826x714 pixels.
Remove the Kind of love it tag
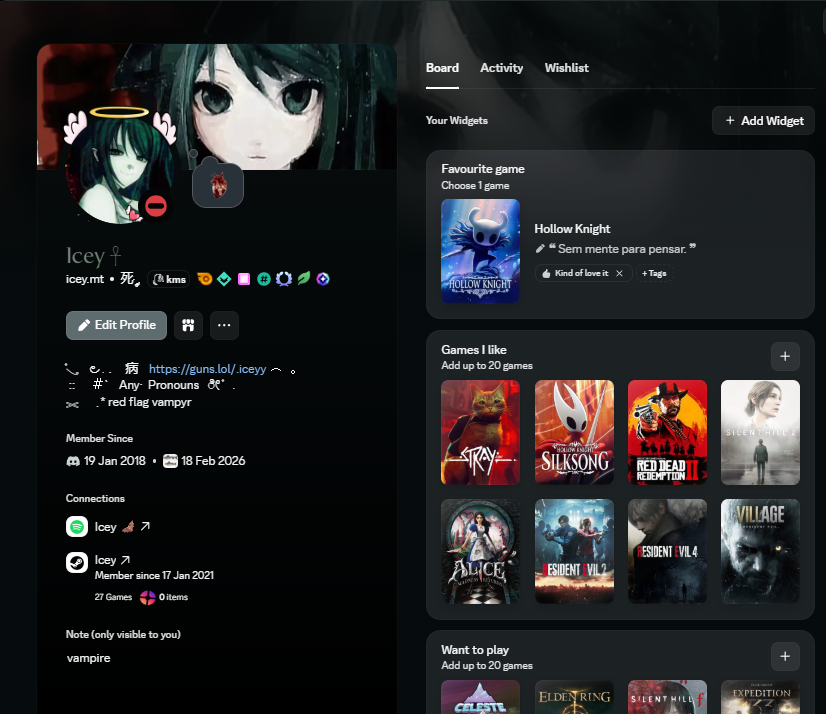coord(620,273)
